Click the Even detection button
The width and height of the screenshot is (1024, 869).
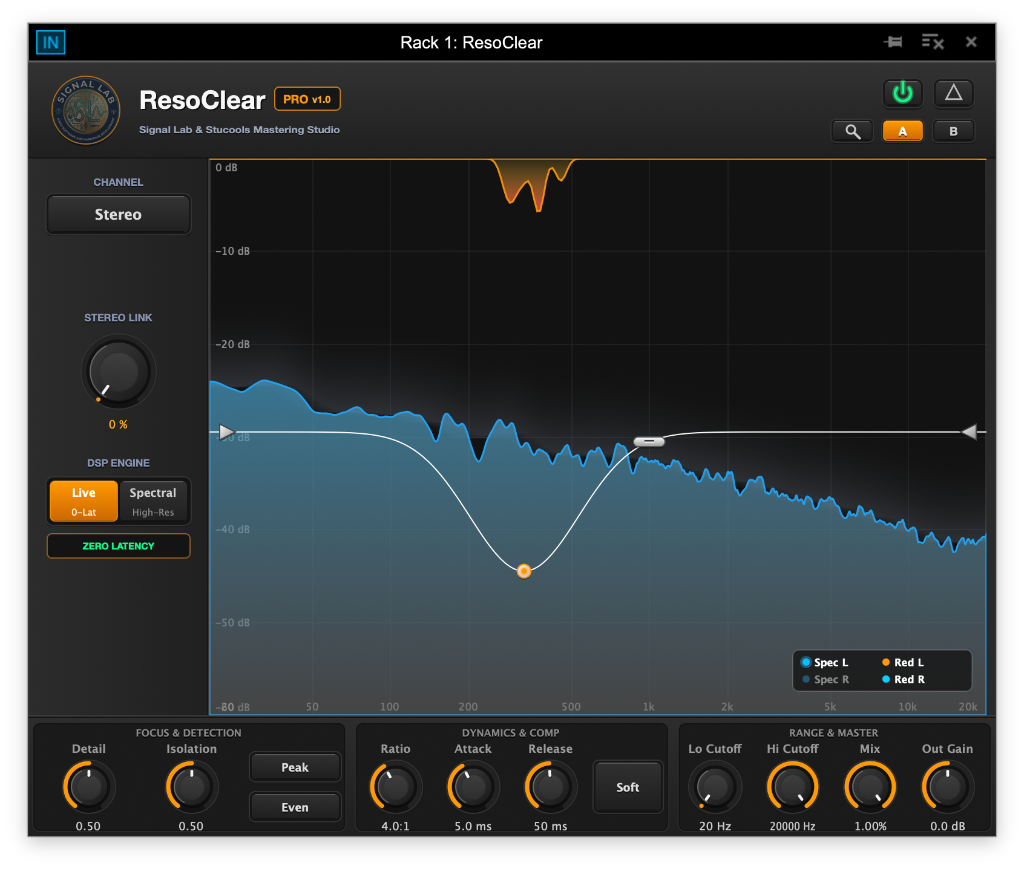click(295, 807)
